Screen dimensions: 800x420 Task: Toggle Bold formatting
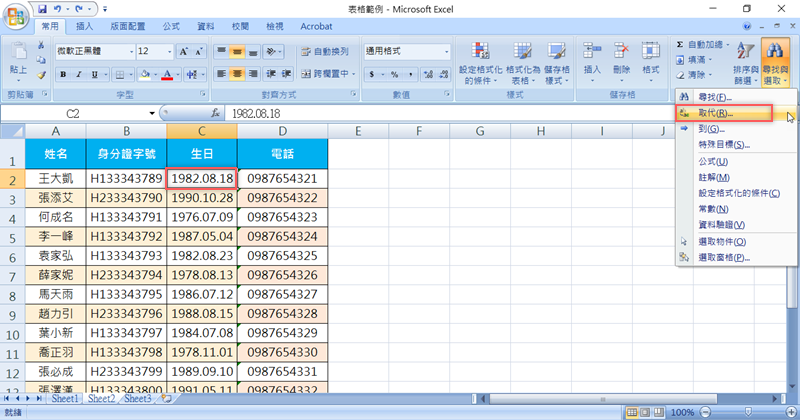[x=63, y=74]
